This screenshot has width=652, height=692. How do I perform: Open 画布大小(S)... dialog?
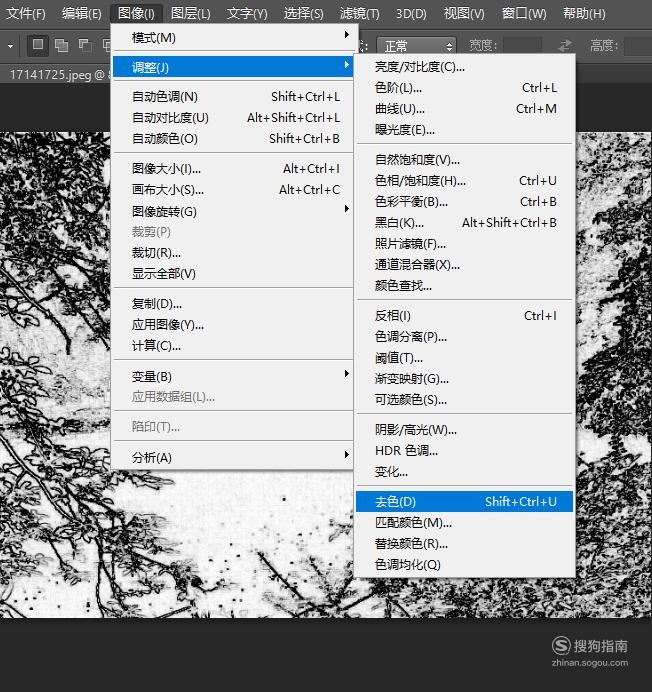234,190
